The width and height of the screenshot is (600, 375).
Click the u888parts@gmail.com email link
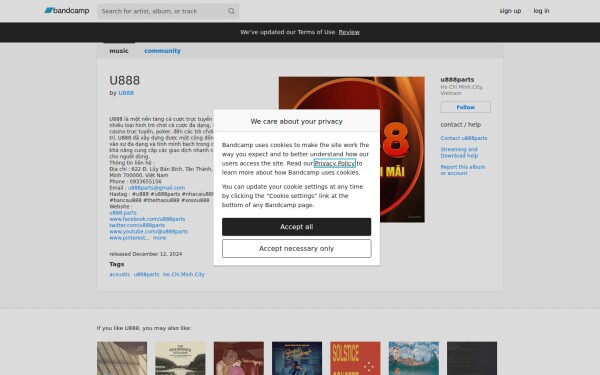[x=157, y=188]
